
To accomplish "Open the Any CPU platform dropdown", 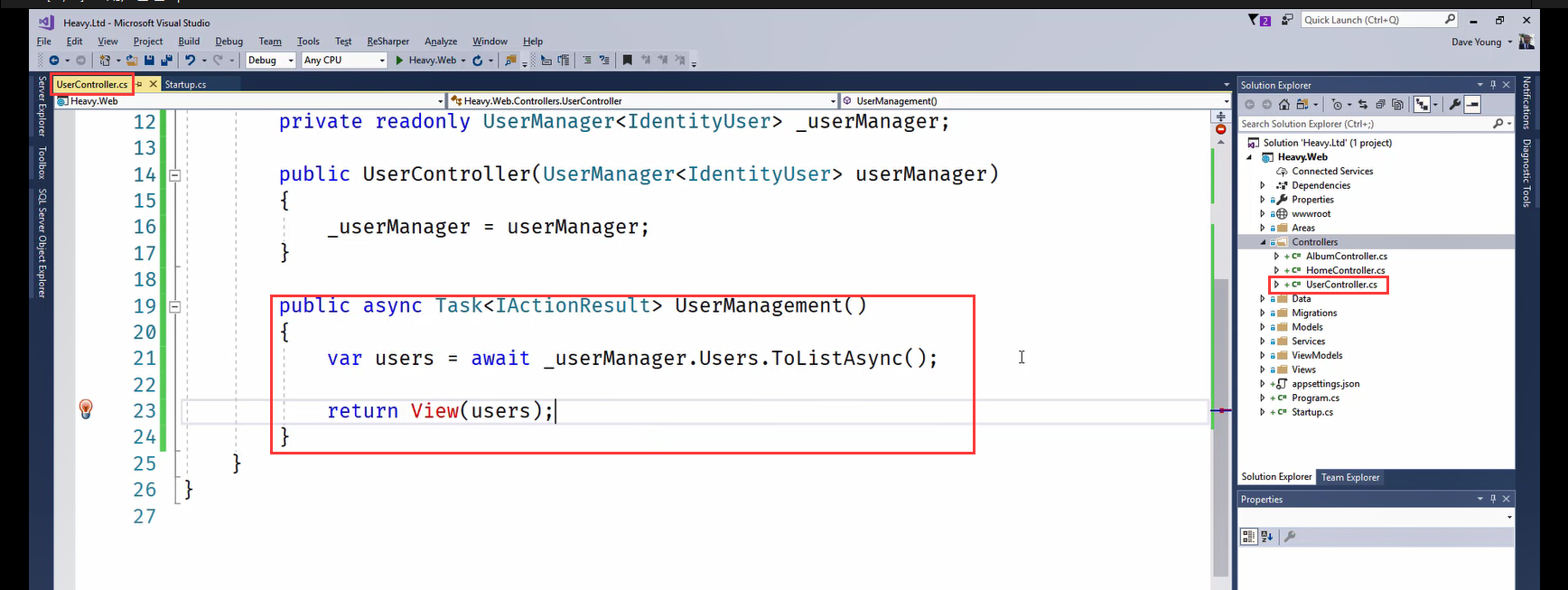I will click(x=344, y=61).
